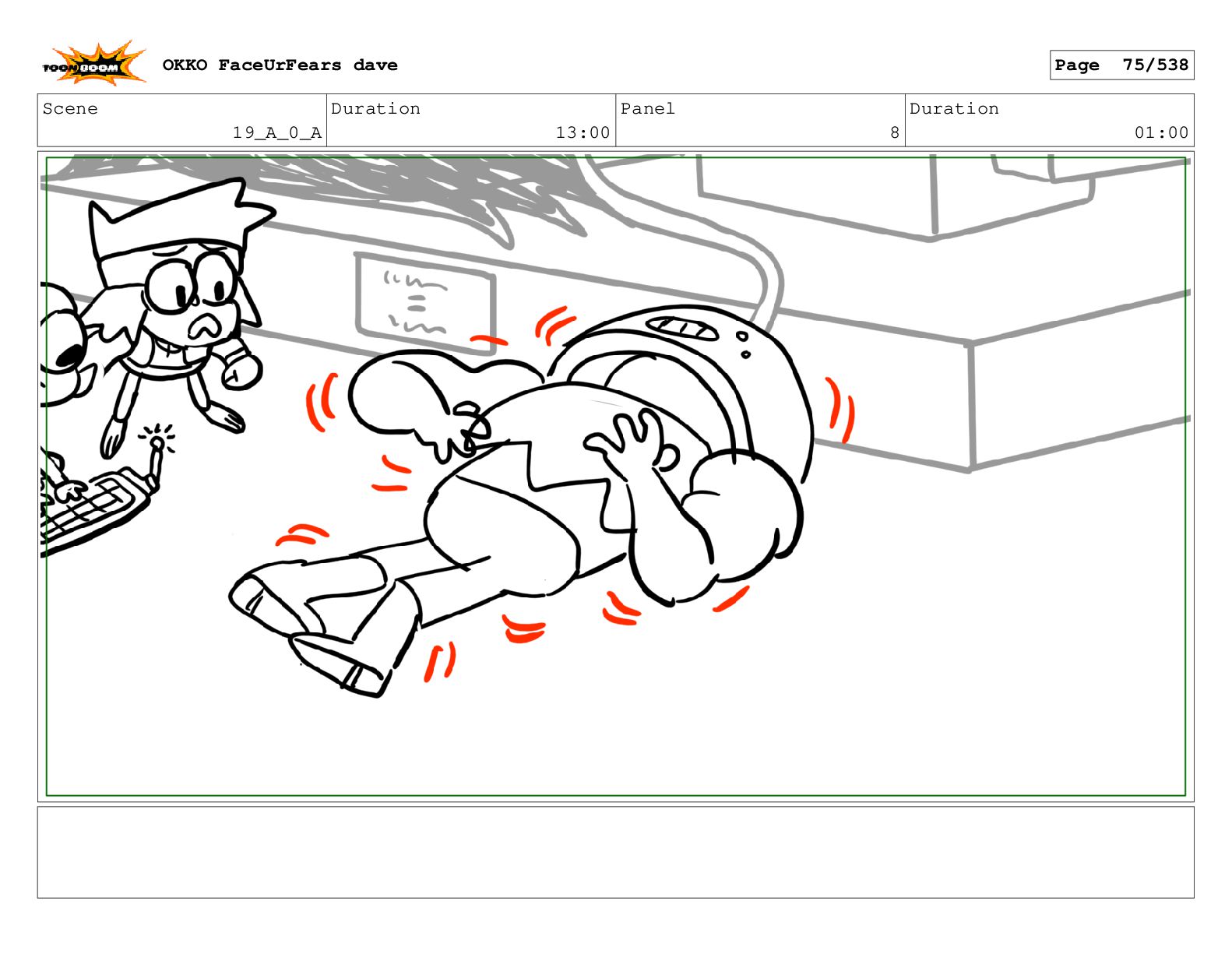The height and width of the screenshot is (954, 1232).
Task: Click the 'Panel' header label
Action: [647, 109]
